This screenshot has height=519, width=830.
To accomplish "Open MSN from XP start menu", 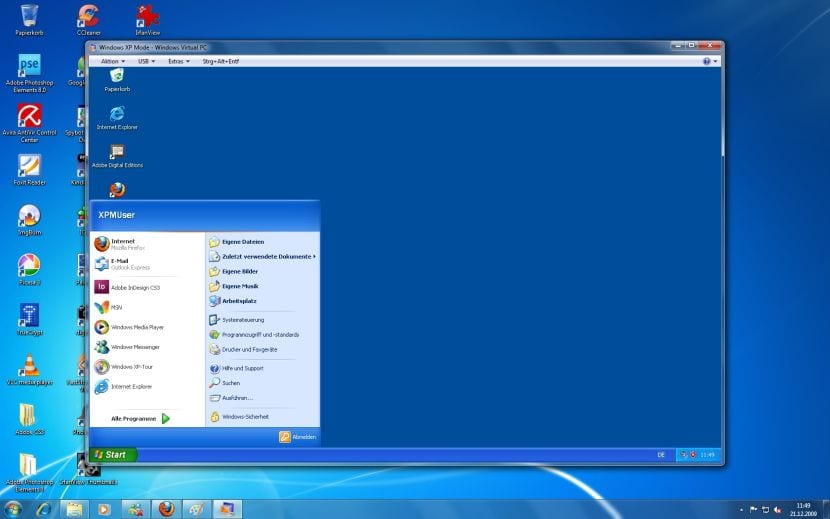I will point(147,307).
